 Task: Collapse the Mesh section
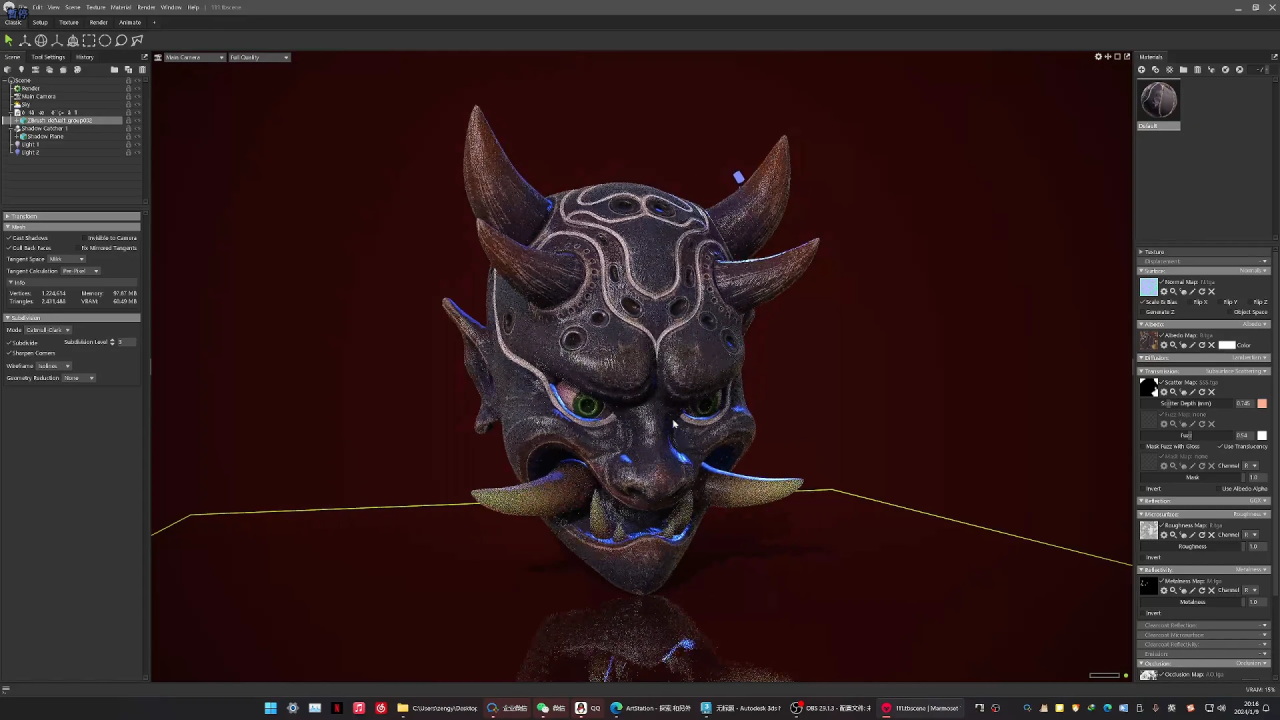[x=71, y=227]
